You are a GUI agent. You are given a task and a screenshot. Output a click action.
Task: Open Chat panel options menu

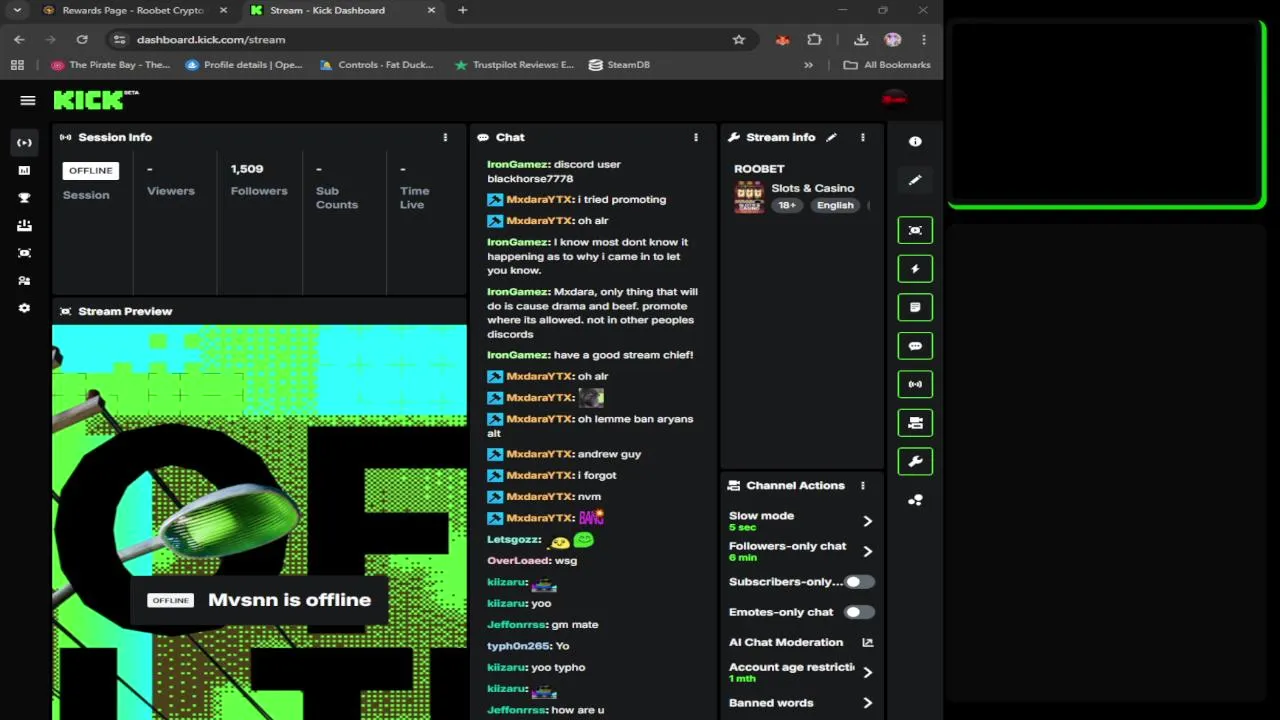pyautogui.click(x=696, y=137)
